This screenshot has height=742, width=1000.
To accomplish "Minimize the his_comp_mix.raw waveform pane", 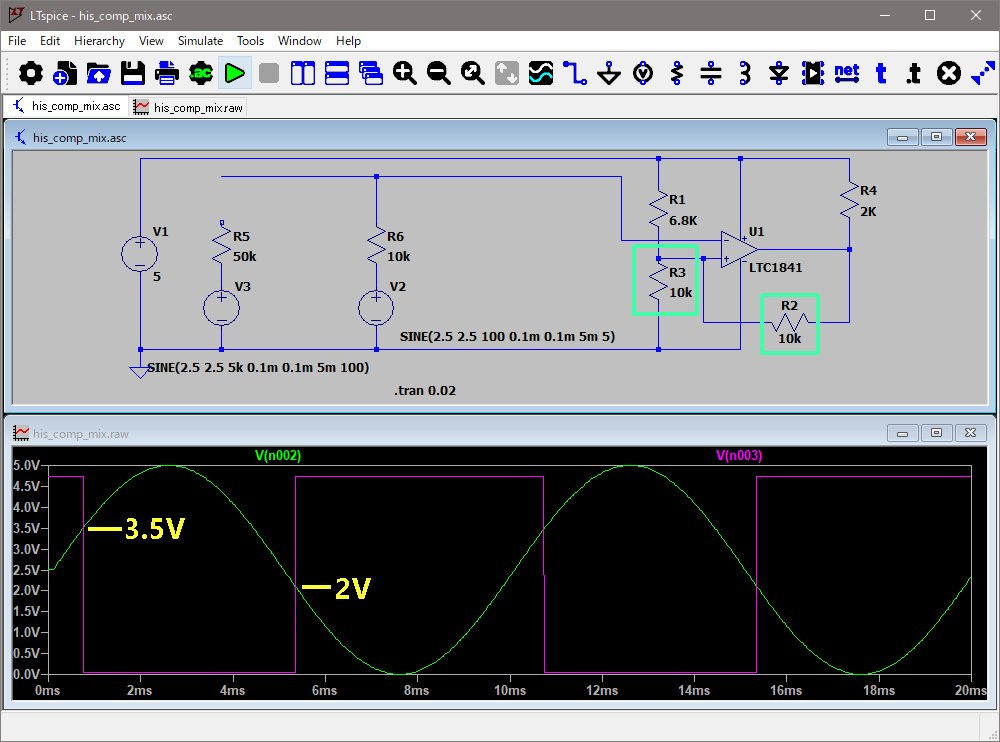I will point(902,433).
